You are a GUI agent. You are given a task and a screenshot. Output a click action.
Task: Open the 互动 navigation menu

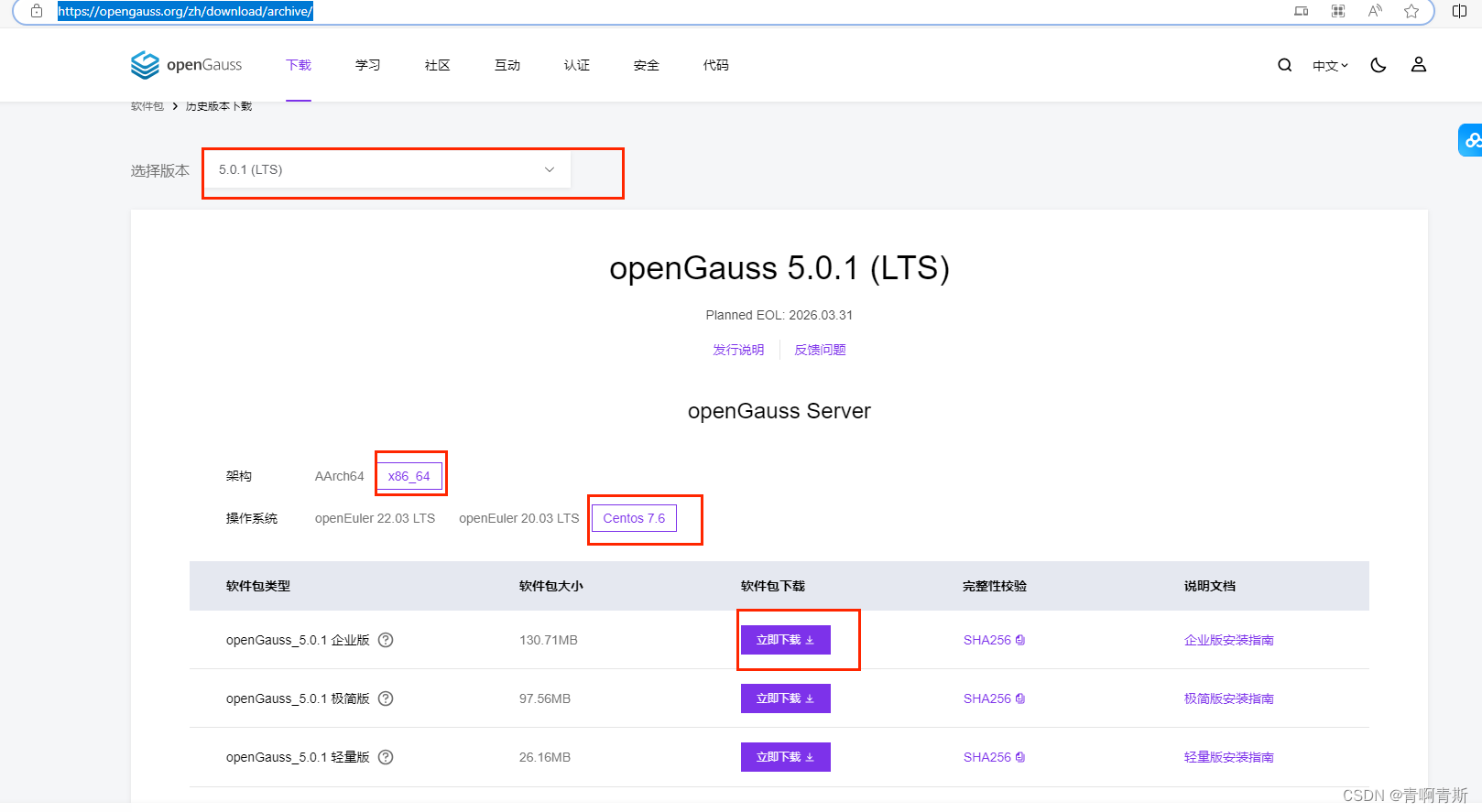pyautogui.click(x=507, y=65)
